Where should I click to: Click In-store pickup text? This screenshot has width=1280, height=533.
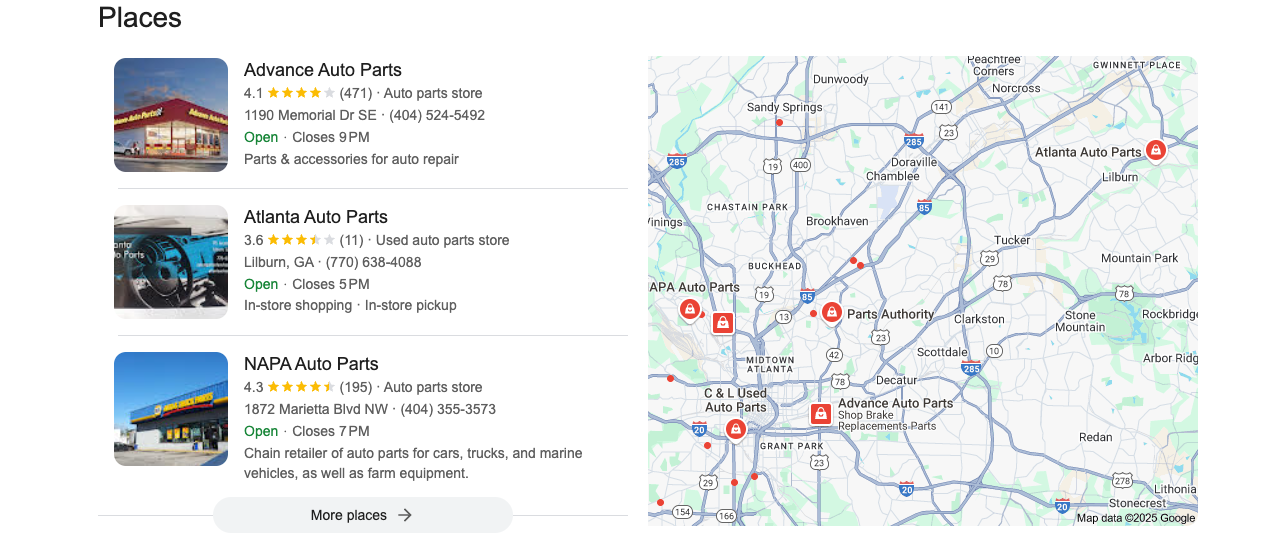click(411, 305)
